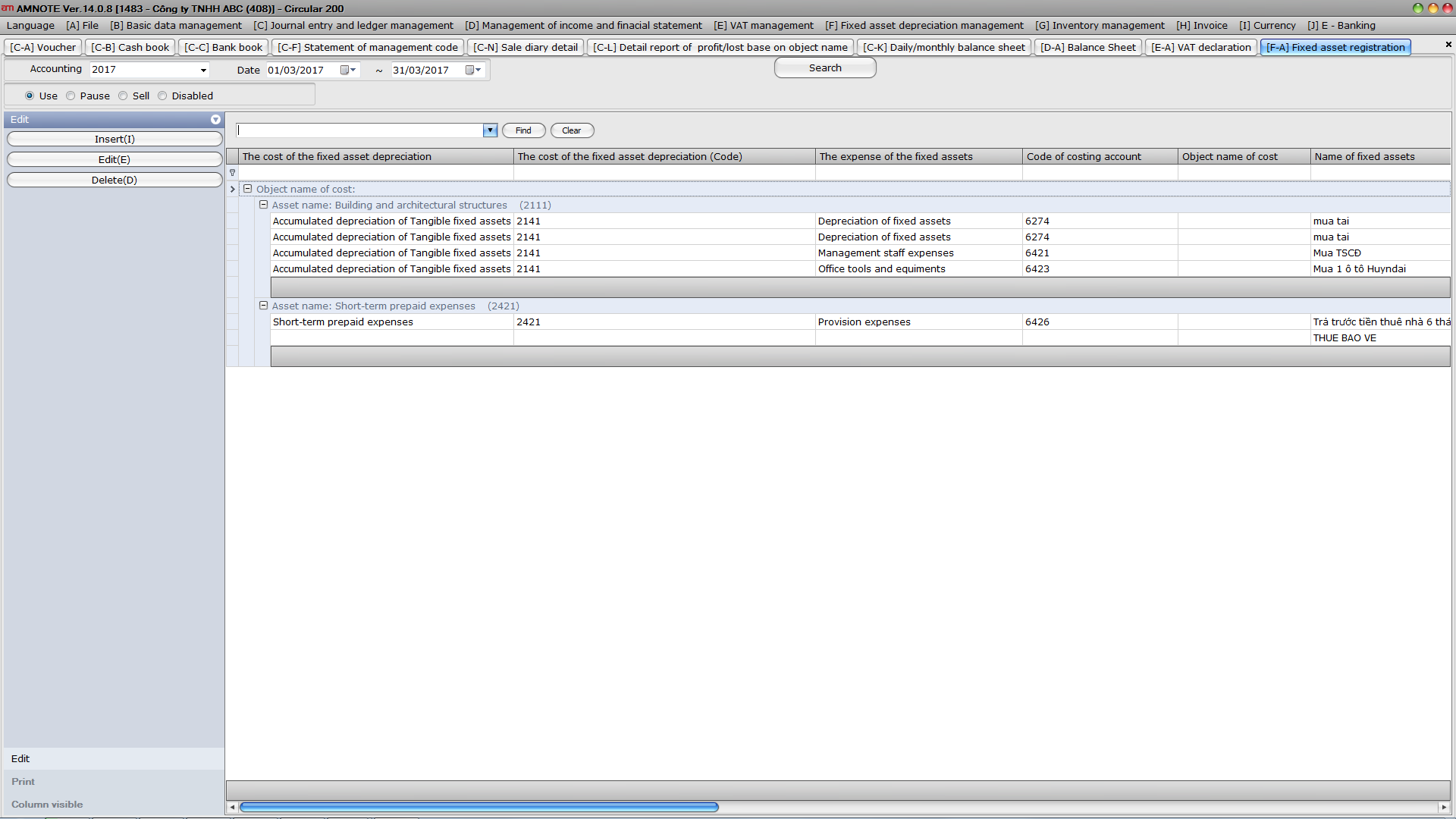Switch to the Balance Sheet tab

(1087, 47)
